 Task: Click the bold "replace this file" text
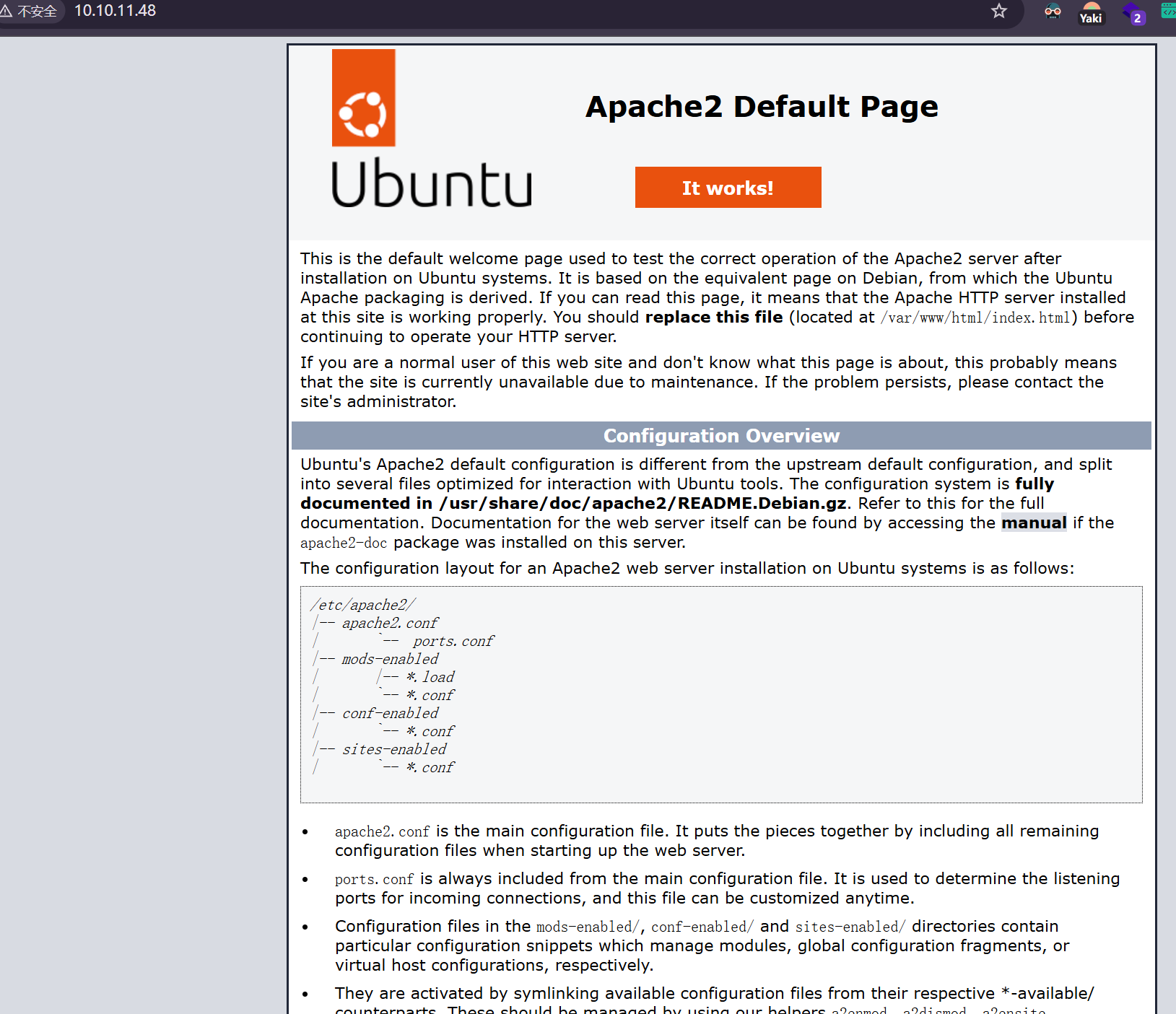(x=713, y=318)
